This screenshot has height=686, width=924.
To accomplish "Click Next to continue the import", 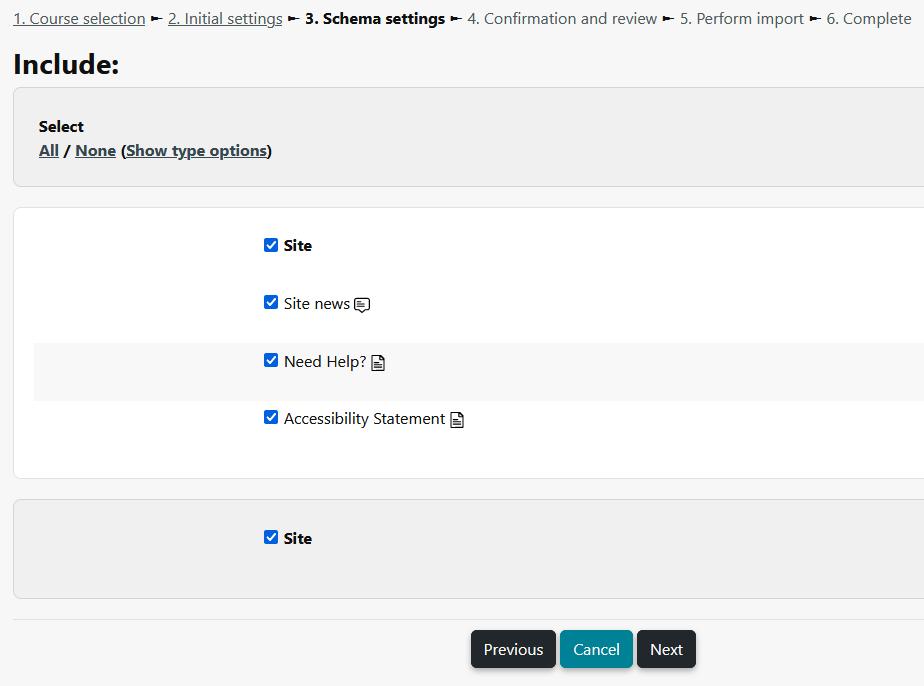I will tap(666, 649).
